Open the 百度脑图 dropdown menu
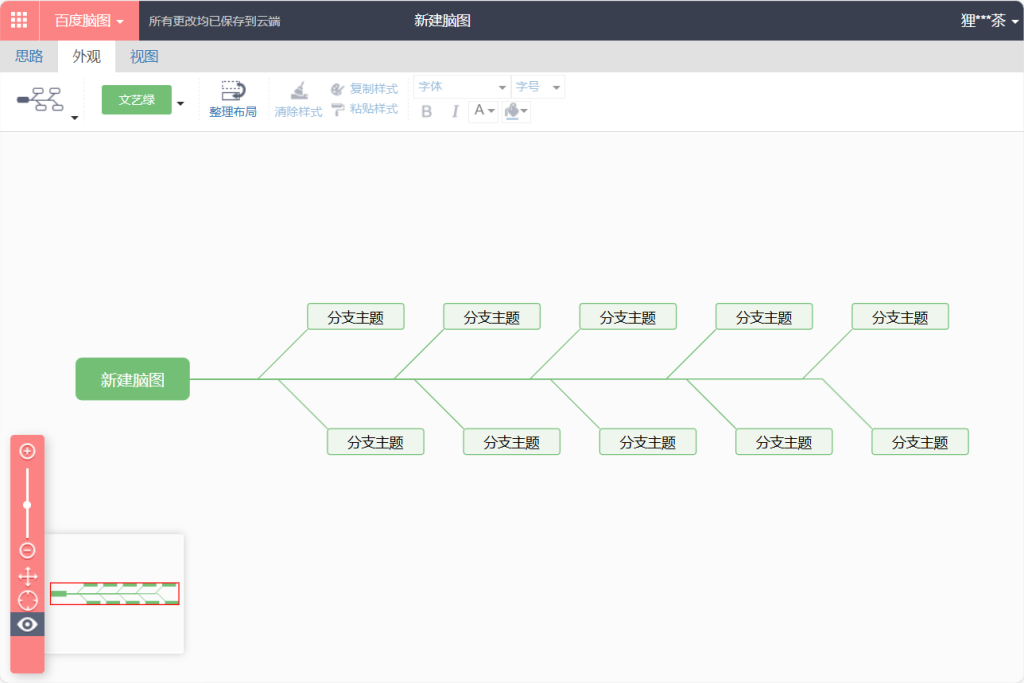The height and width of the screenshot is (683, 1024). [x=89, y=20]
